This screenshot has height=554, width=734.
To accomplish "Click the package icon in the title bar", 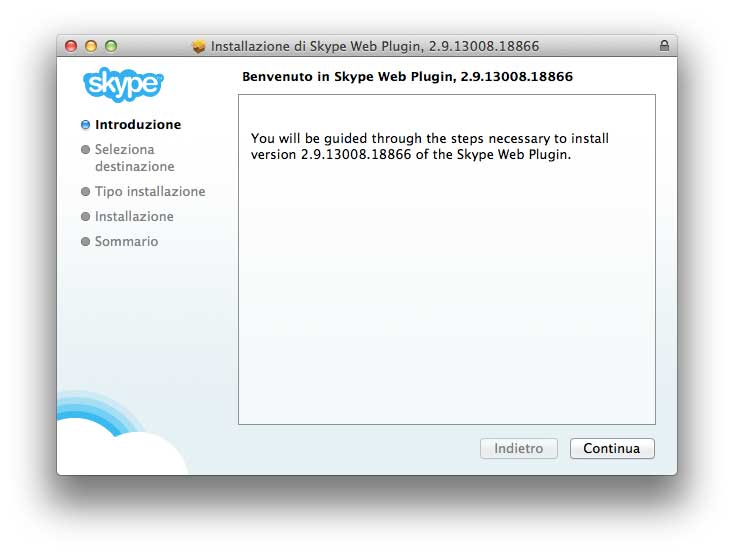I will point(198,46).
